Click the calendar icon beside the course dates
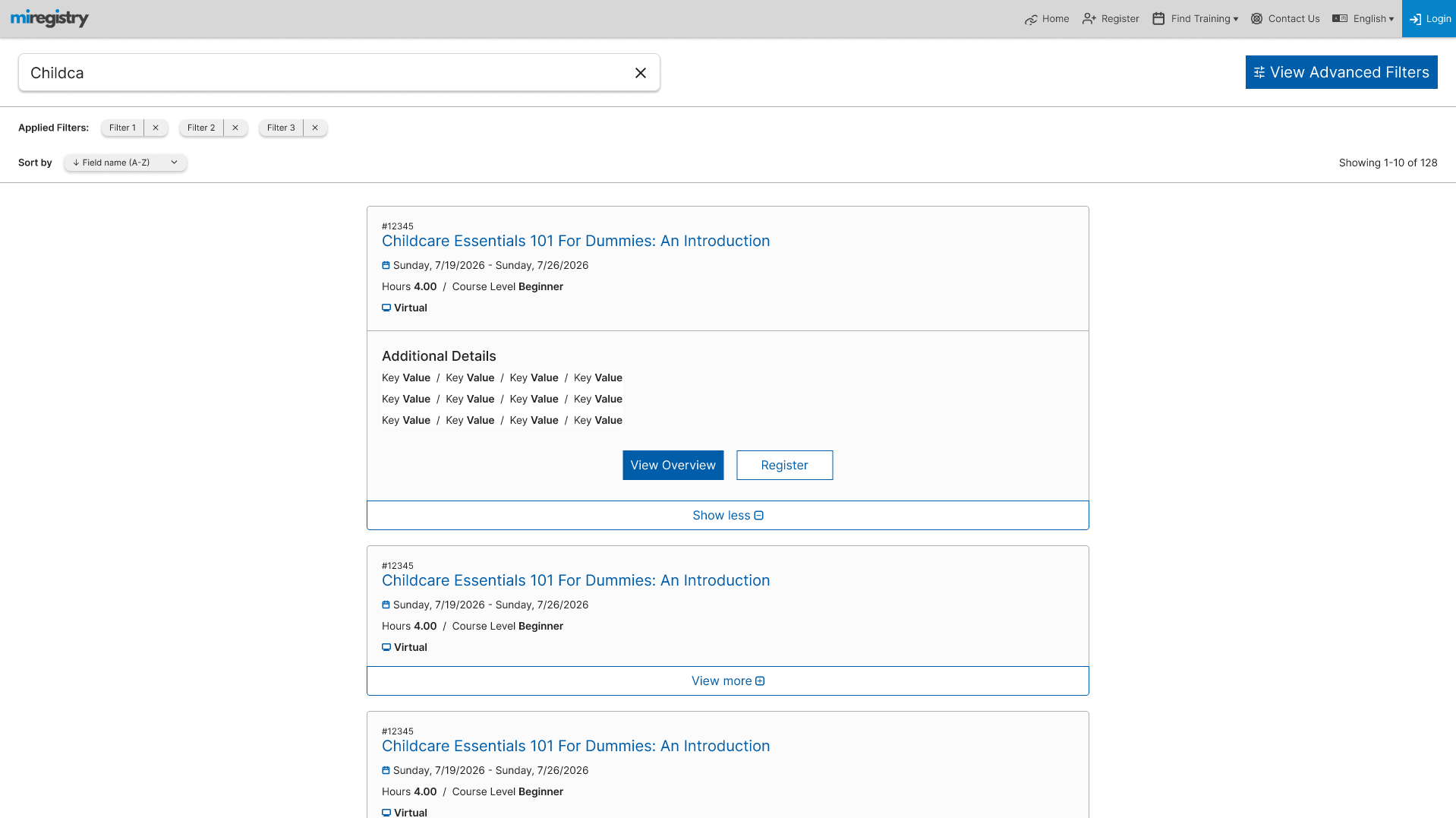Screen dimensions: 1456x818 386,265
